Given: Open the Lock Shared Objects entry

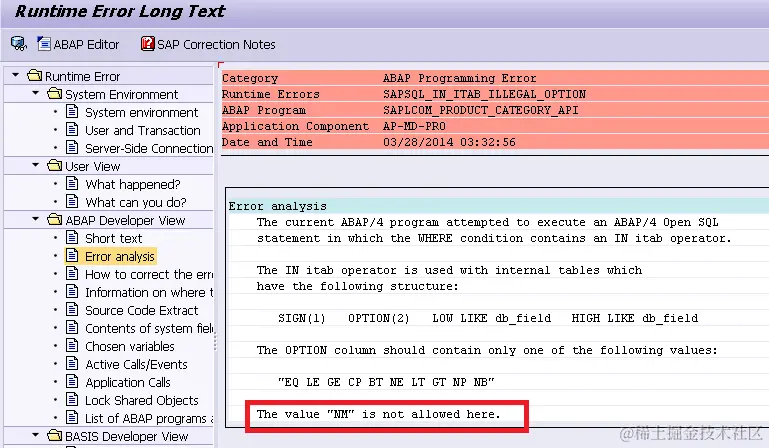Looking at the screenshot, I should point(142,400).
